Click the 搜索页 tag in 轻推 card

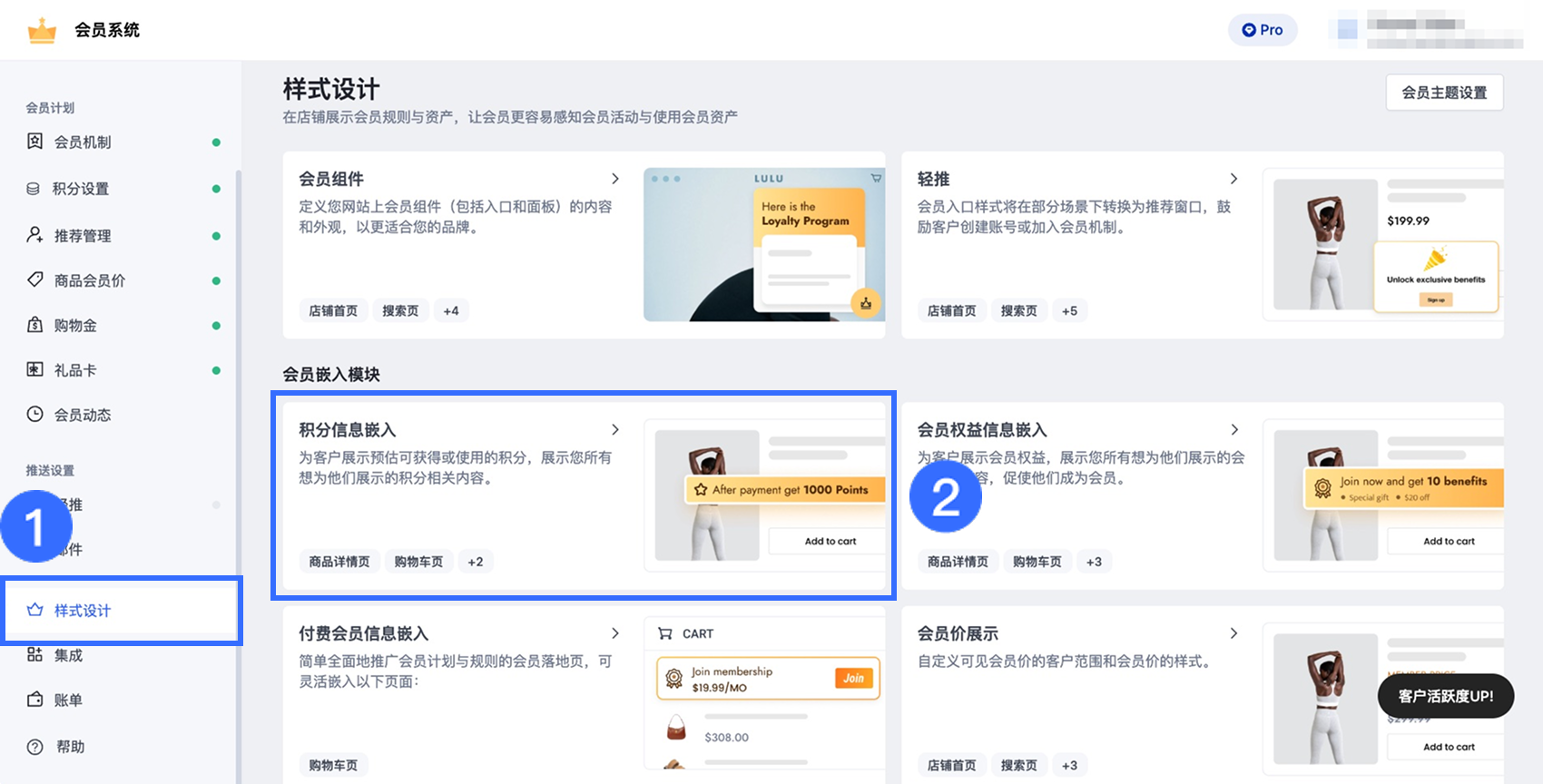click(x=1019, y=310)
